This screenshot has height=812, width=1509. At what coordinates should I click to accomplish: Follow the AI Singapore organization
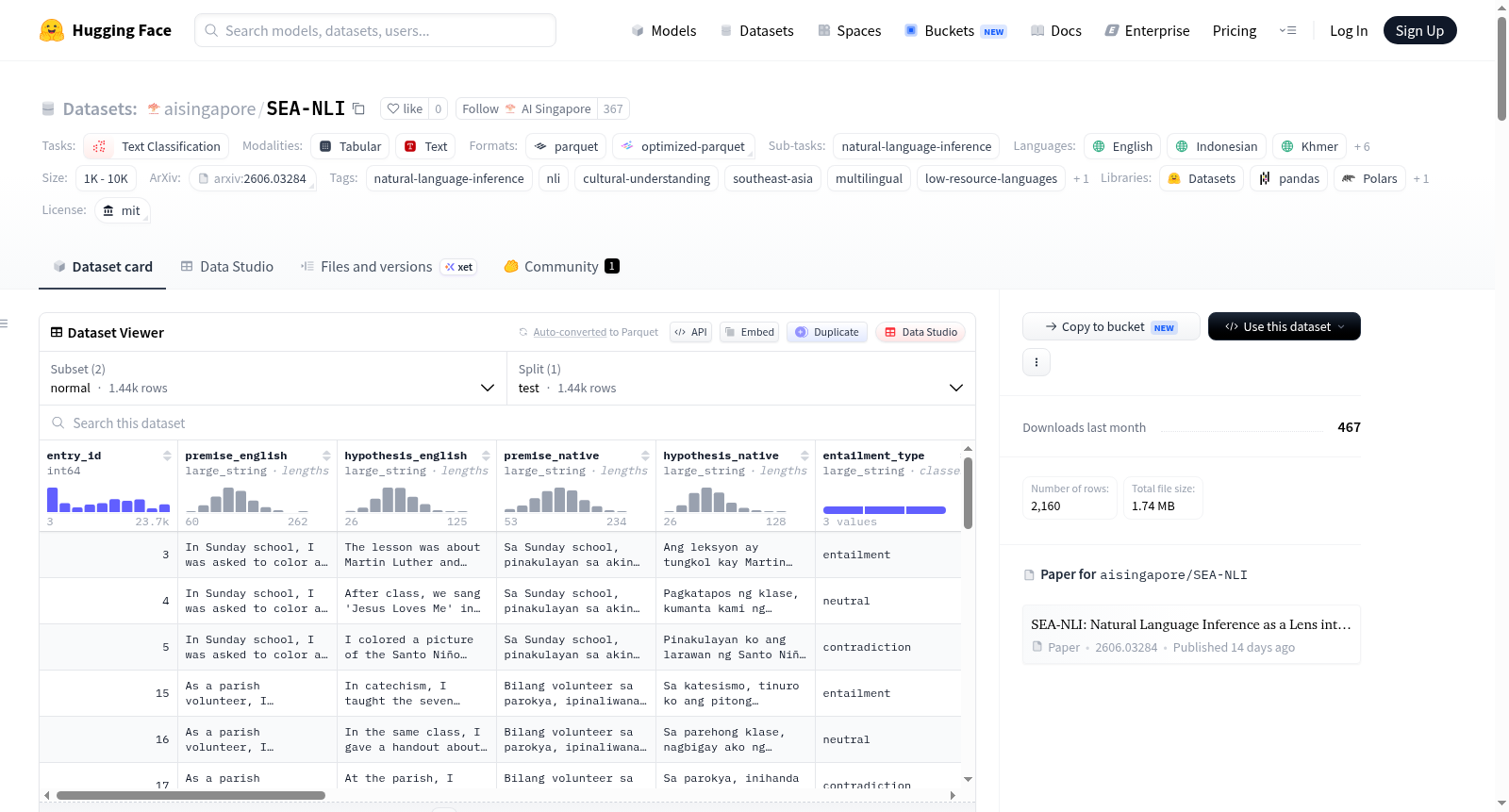tap(526, 108)
